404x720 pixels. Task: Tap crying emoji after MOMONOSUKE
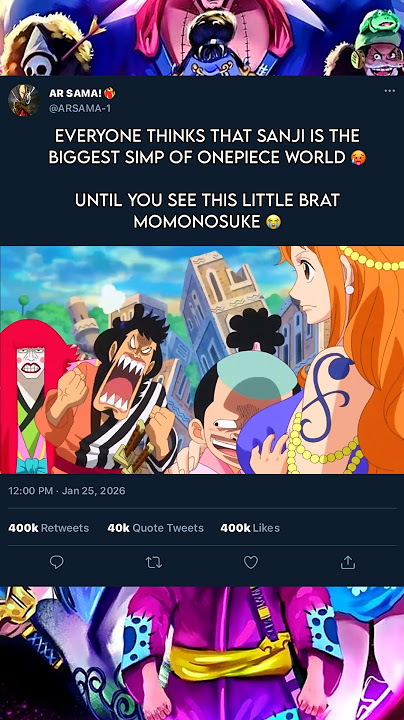point(273,222)
